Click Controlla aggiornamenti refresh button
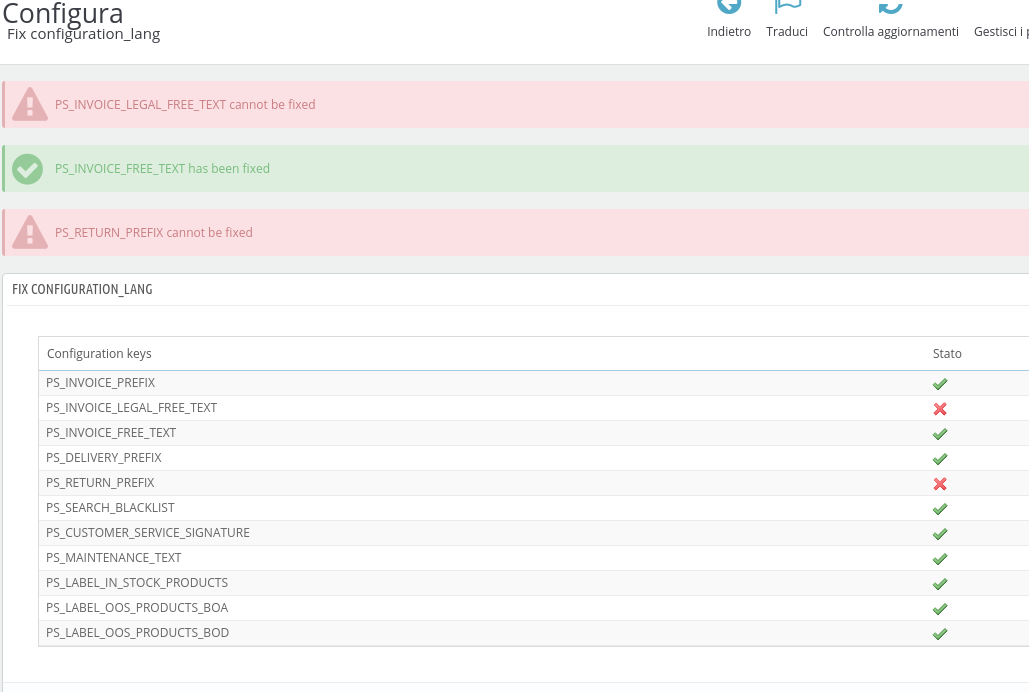The image size is (1029, 692). [x=891, y=20]
